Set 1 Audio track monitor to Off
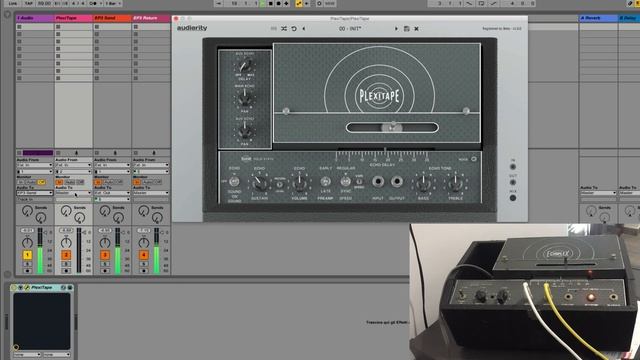640x360 pixels. pos(42,182)
